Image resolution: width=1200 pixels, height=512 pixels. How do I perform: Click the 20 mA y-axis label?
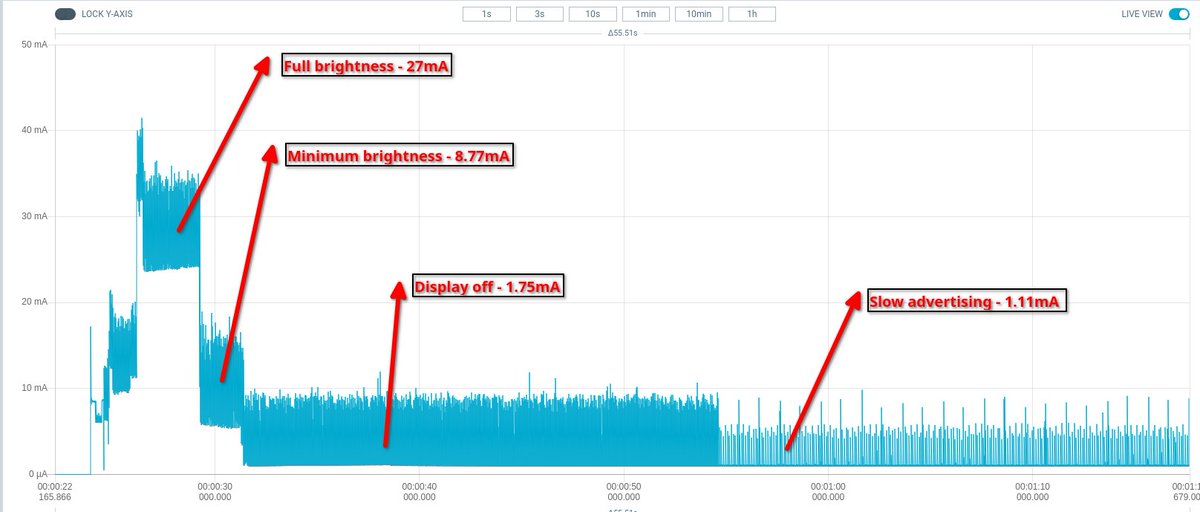[33, 302]
